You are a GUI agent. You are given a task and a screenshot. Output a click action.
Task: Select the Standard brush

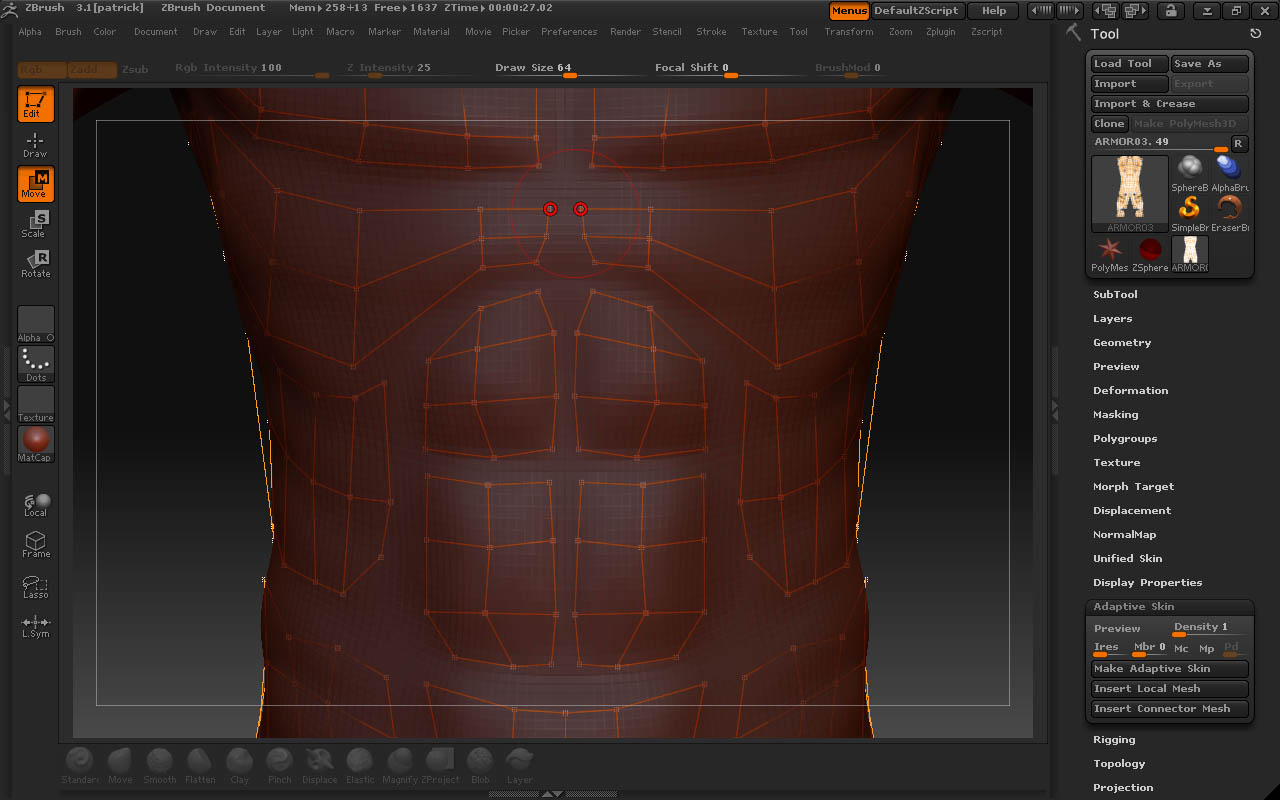(80, 765)
